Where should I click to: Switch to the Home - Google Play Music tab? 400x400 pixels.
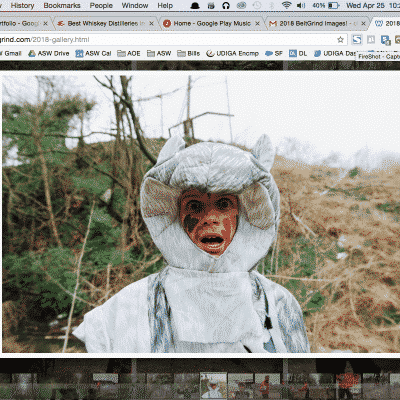(x=212, y=23)
